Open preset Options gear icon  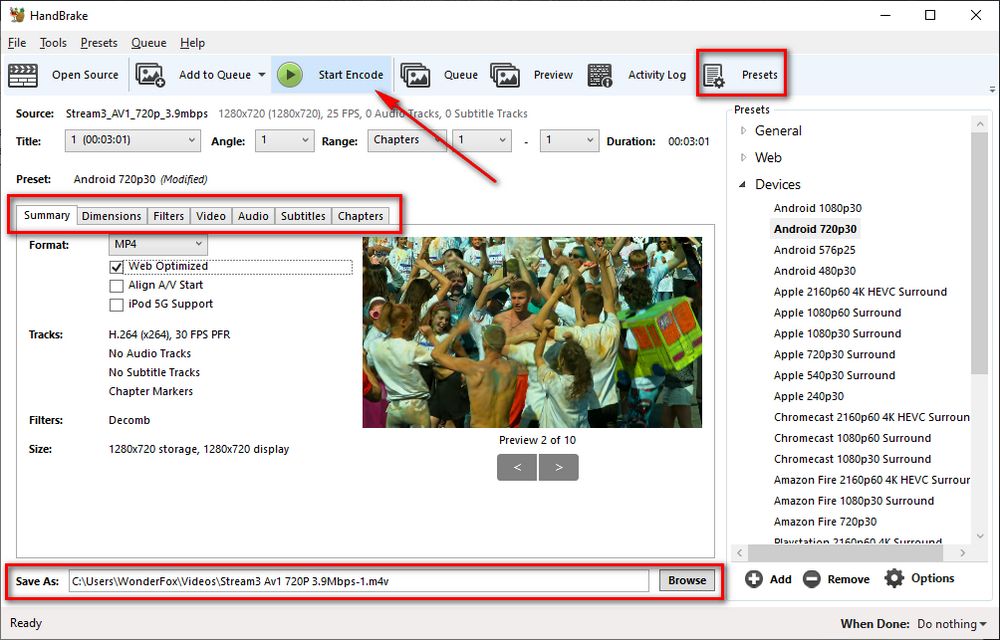pos(894,579)
